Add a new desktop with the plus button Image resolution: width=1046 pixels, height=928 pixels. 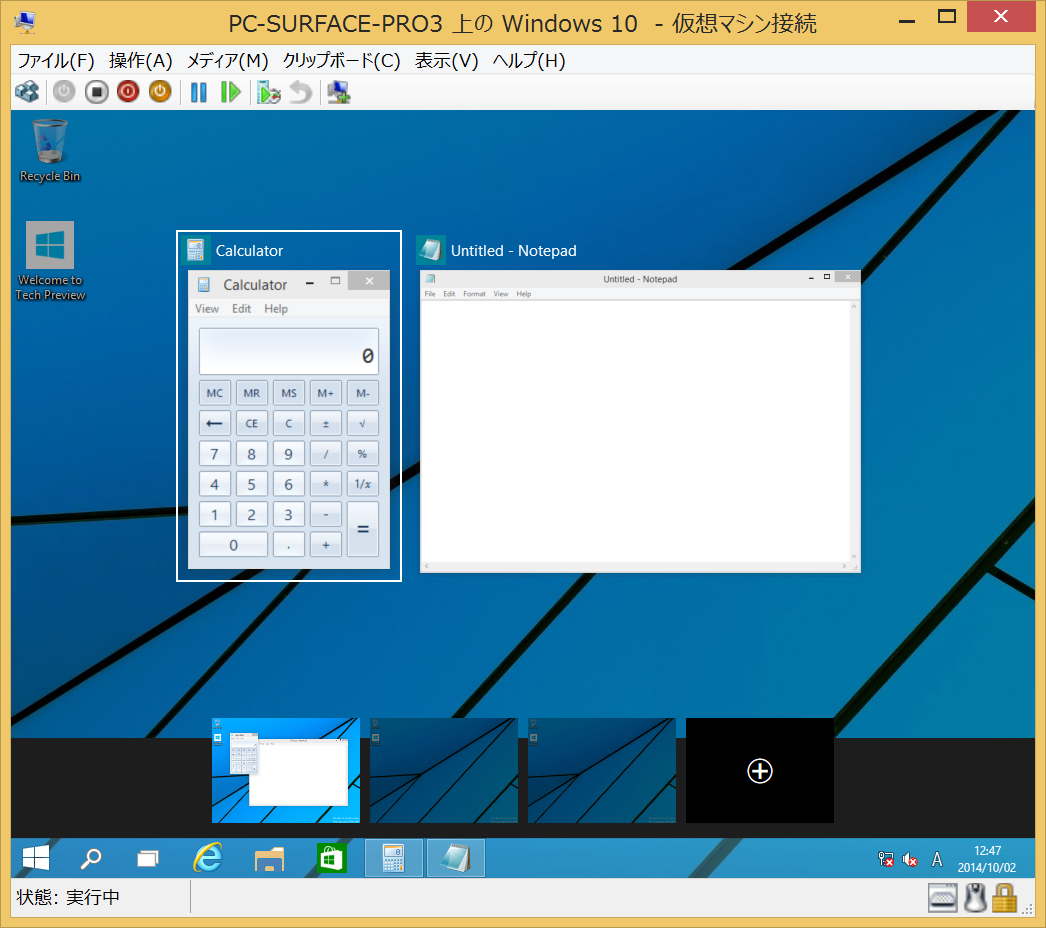pos(759,771)
